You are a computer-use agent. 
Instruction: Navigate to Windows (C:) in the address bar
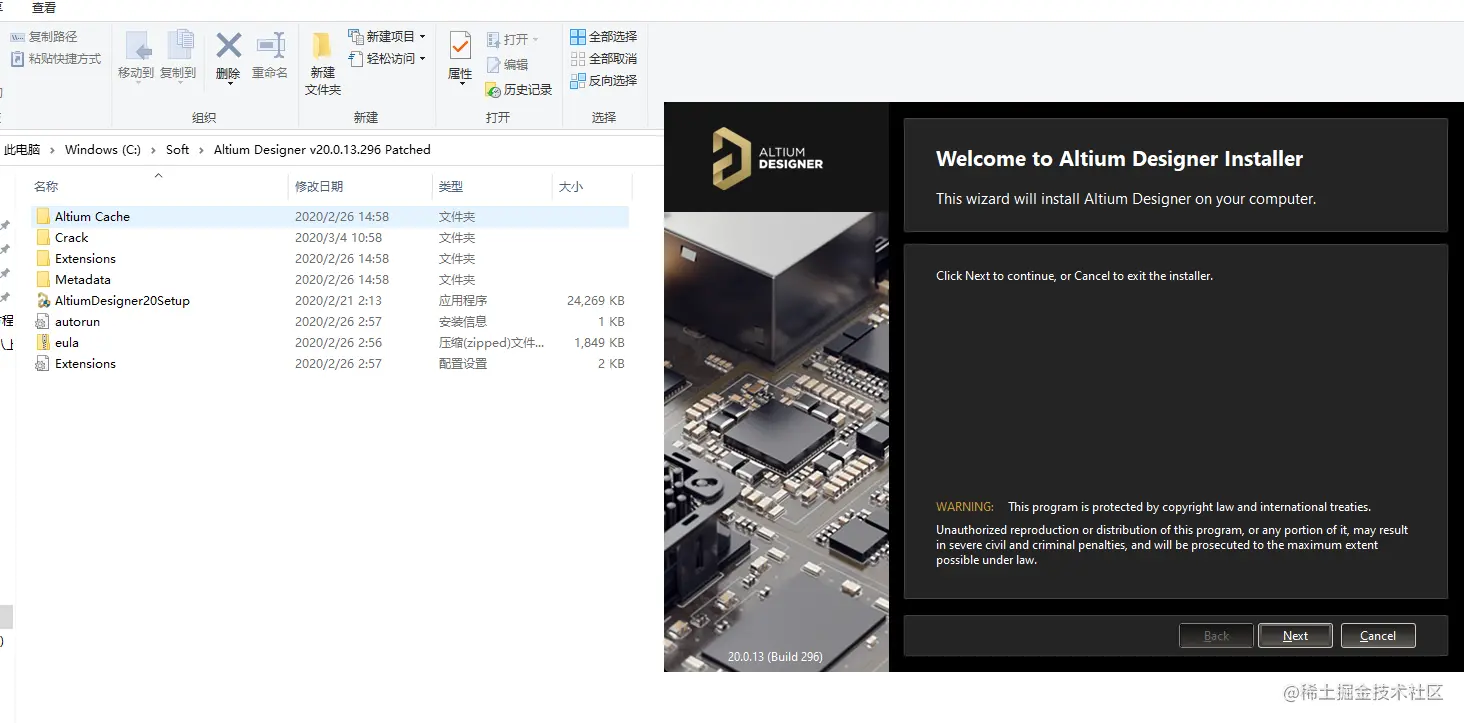pyautogui.click(x=103, y=150)
